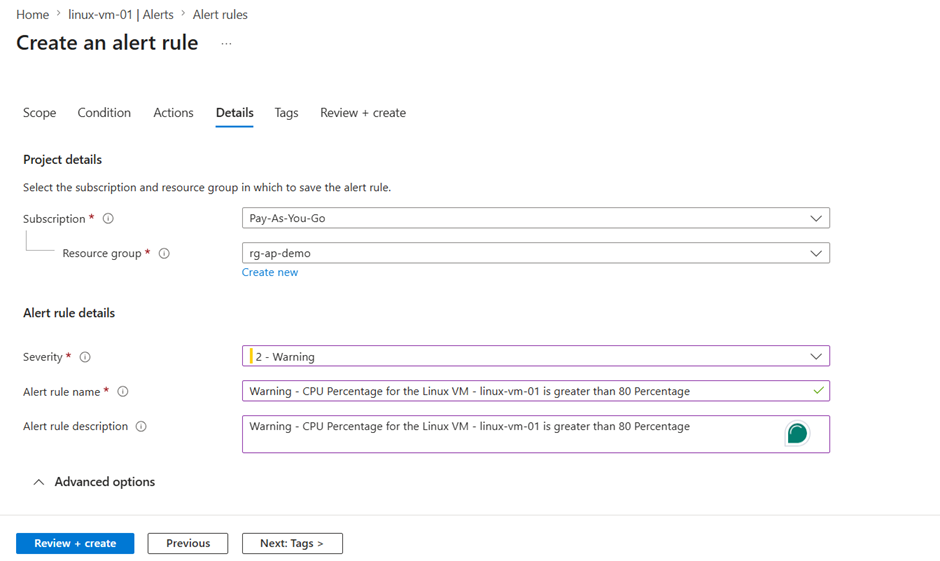Click the Project details heading text

tap(62, 159)
